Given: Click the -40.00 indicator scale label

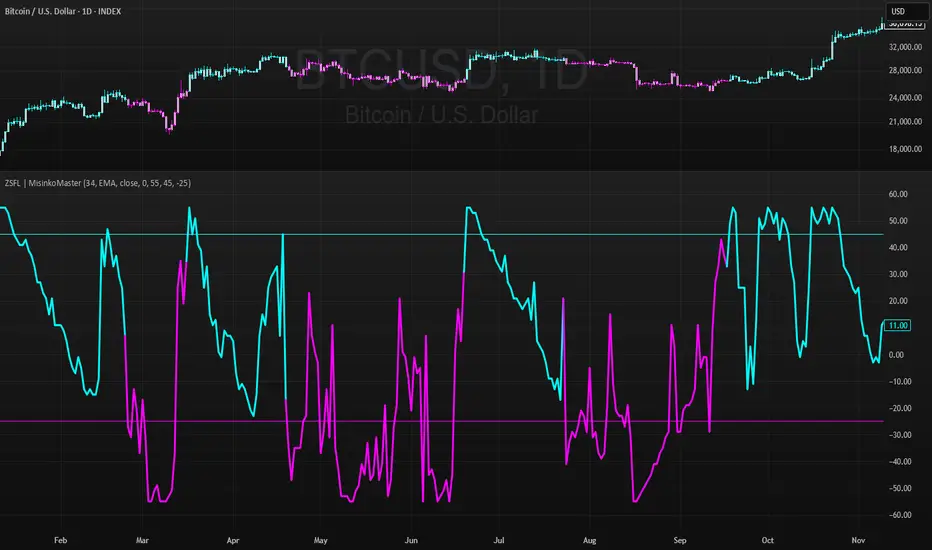Looking at the screenshot, I should 899,462.
